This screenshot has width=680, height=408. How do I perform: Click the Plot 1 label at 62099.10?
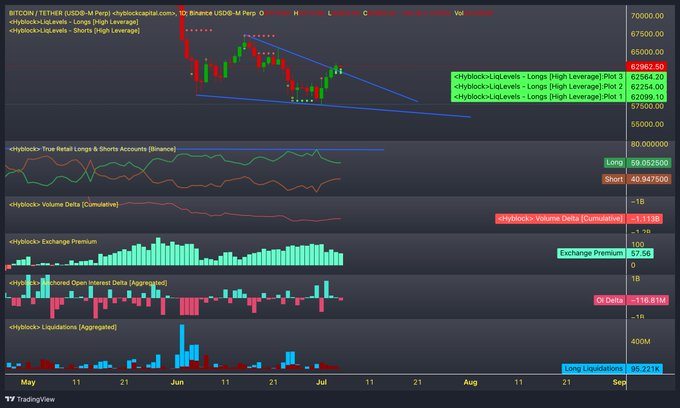[559, 97]
